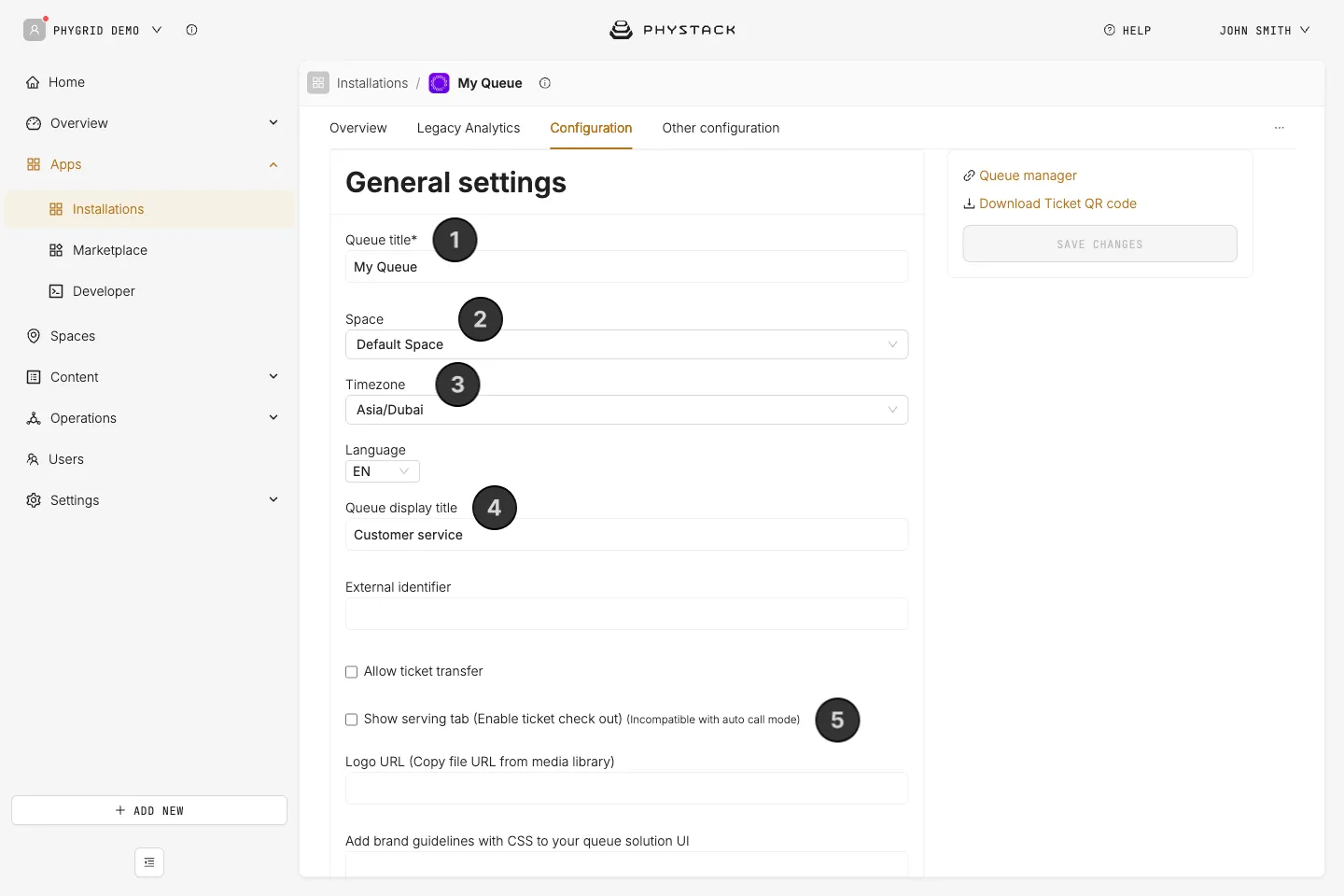Collapse the Apps section chevron
This screenshot has width=1344, height=896.
pos(273,164)
